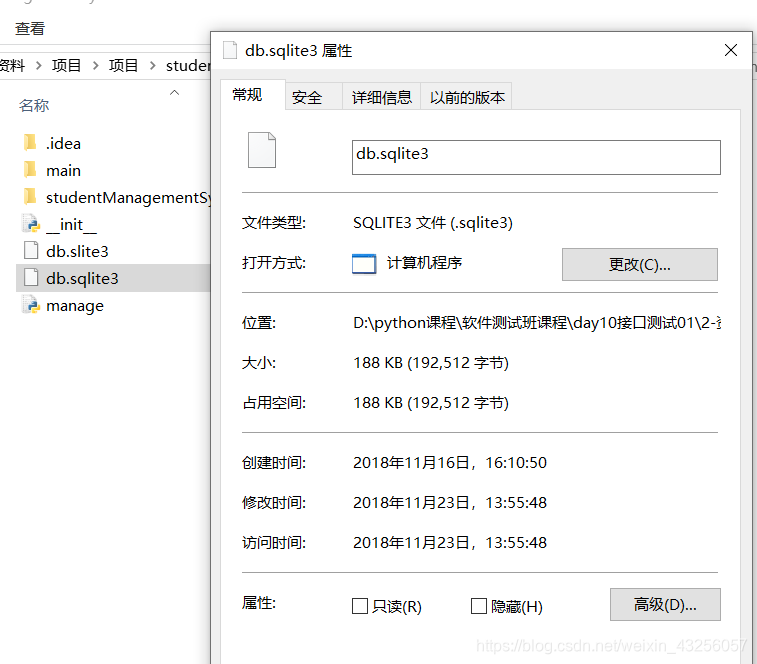The width and height of the screenshot is (757, 664).
Task: Click the db.slite3 file icon
Action: click(x=31, y=251)
